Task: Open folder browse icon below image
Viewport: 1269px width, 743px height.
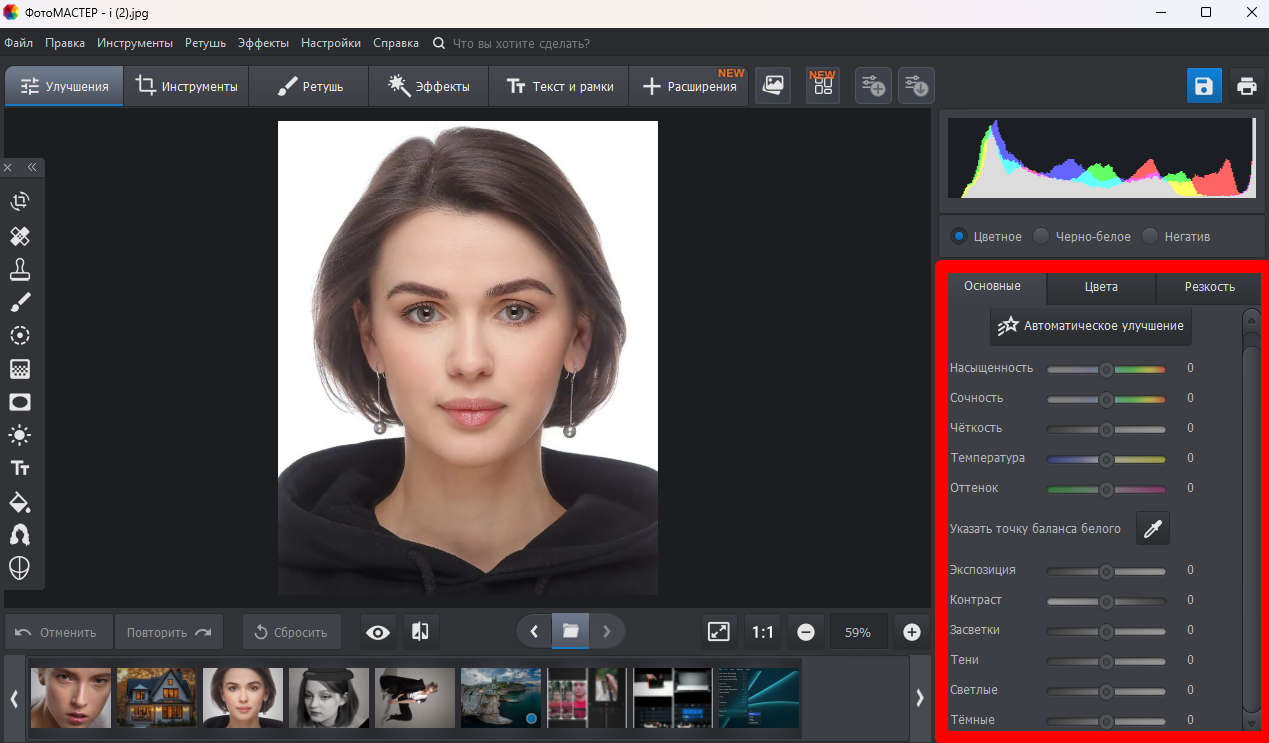Action: 570,632
